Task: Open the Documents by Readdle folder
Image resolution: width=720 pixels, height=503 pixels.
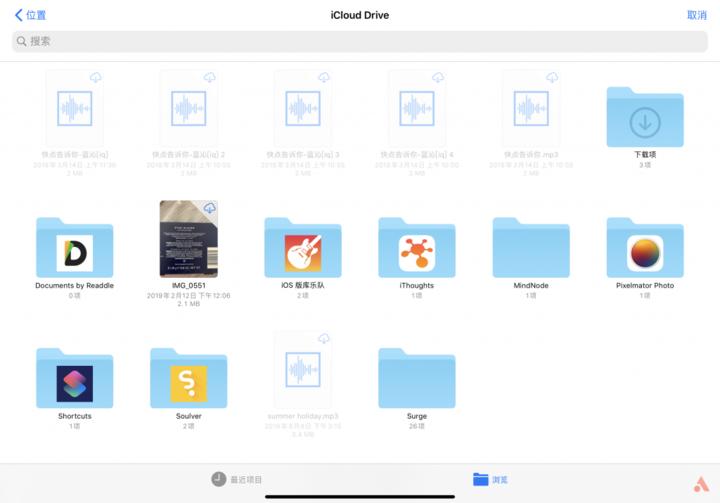Action: coord(74,248)
